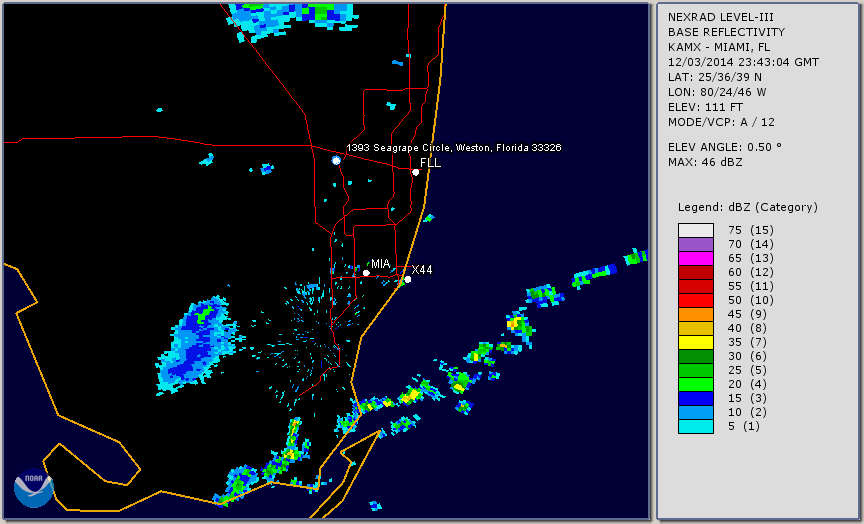Click the 'ELEV: 111 FT' text
This screenshot has width=864, height=524.
click(x=705, y=107)
